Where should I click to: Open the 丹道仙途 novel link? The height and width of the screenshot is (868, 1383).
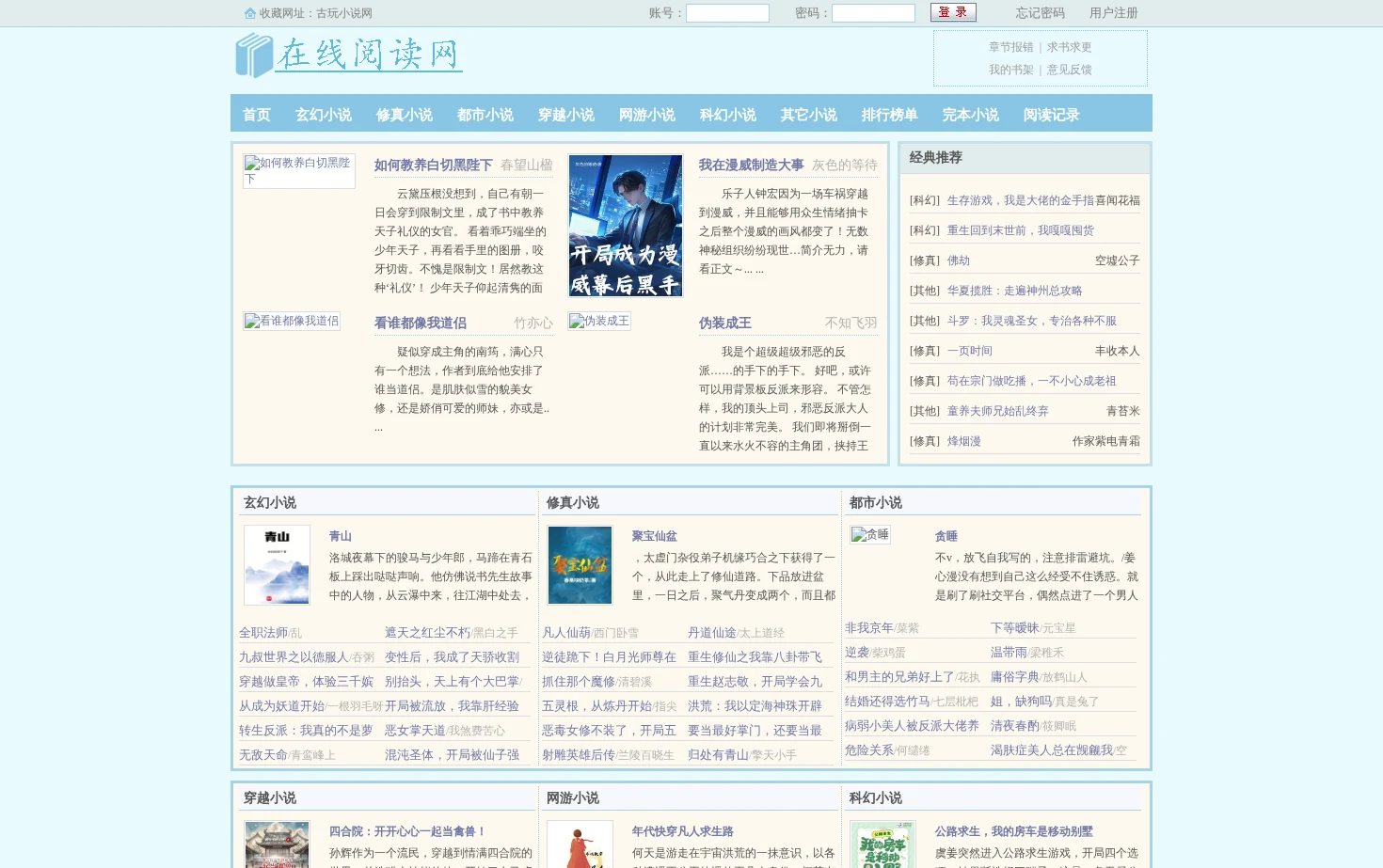(712, 633)
